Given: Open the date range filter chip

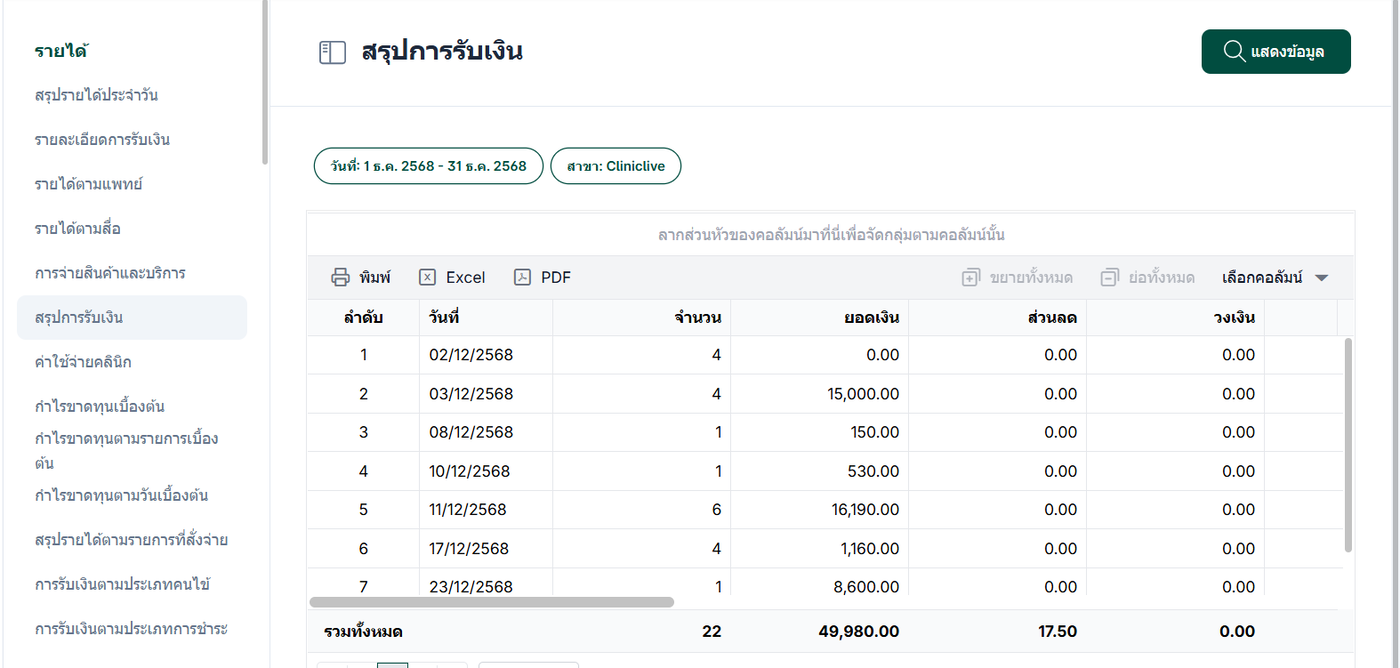Looking at the screenshot, I should click(x=428, y=166).
